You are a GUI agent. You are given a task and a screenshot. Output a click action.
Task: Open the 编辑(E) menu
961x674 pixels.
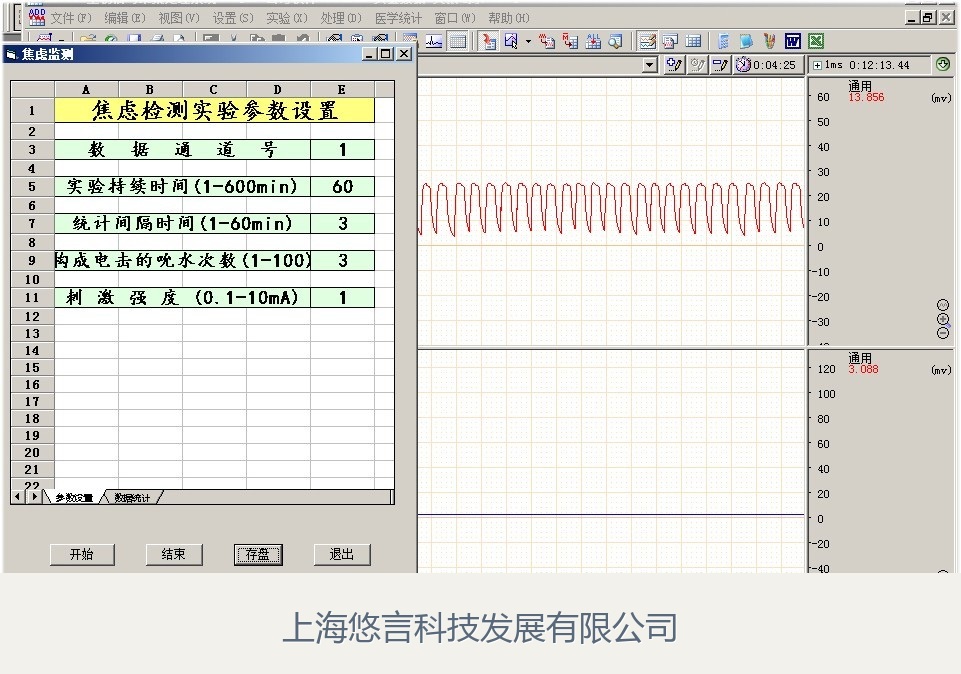click(124, 18)
